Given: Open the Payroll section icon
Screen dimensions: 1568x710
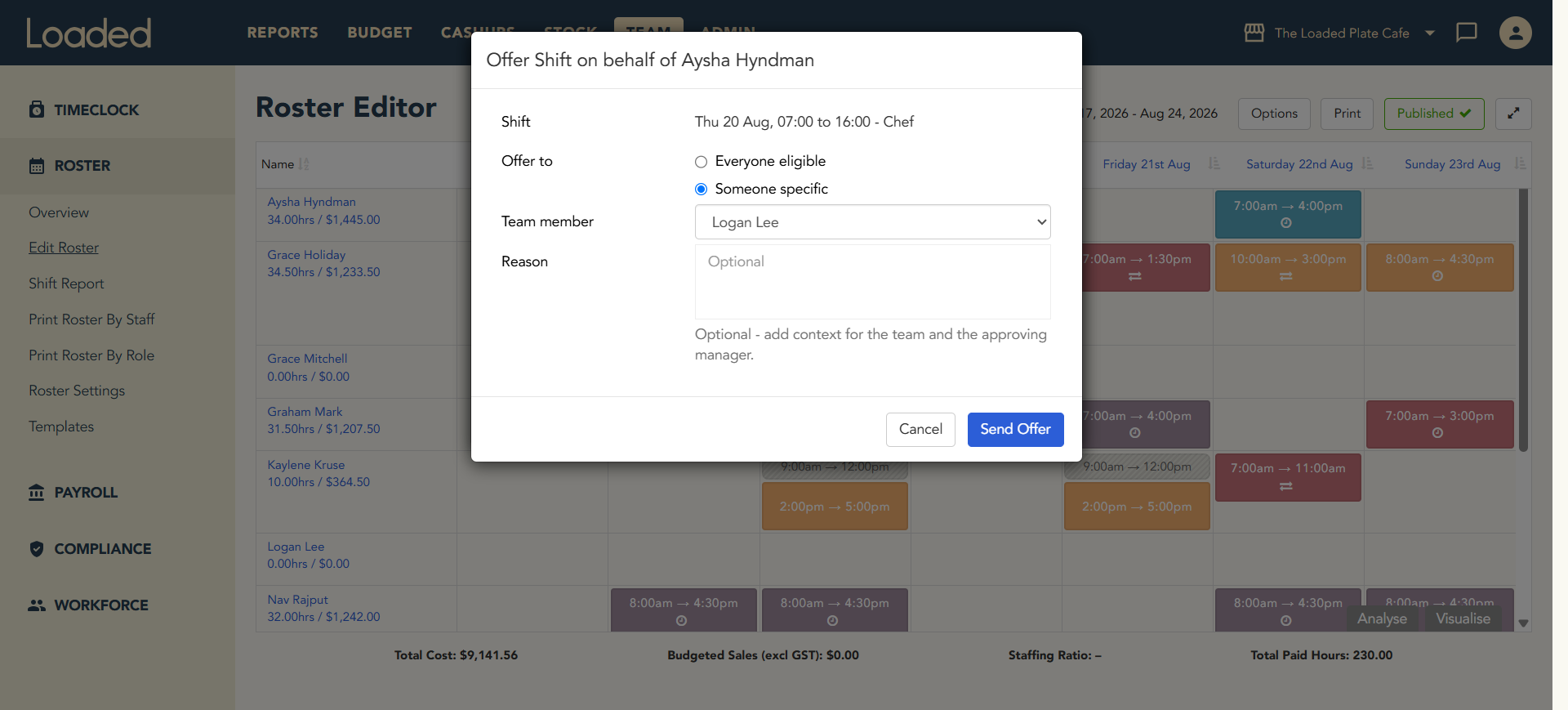Looking at the screenshot, I should pos(37,493).
